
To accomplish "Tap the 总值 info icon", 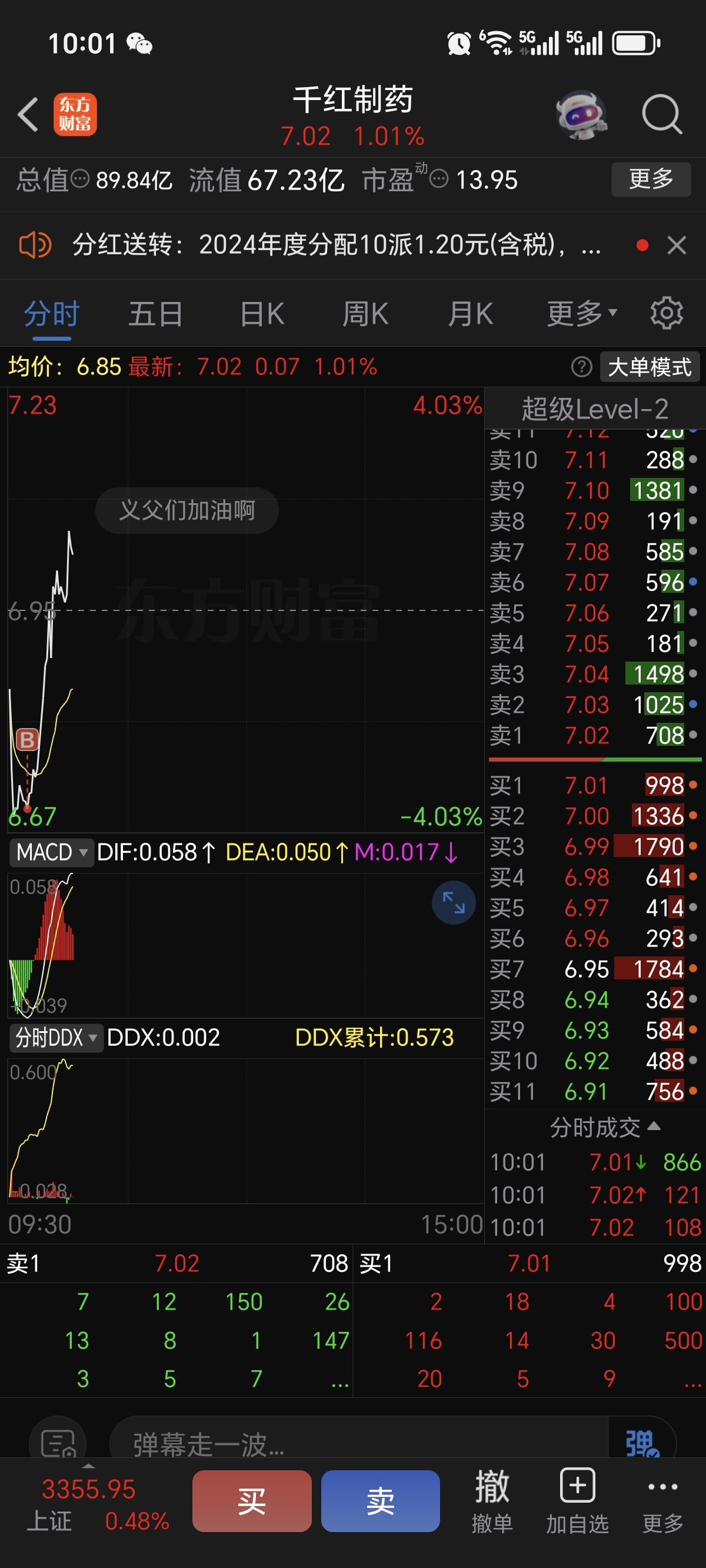I will [x=81, y=179].
